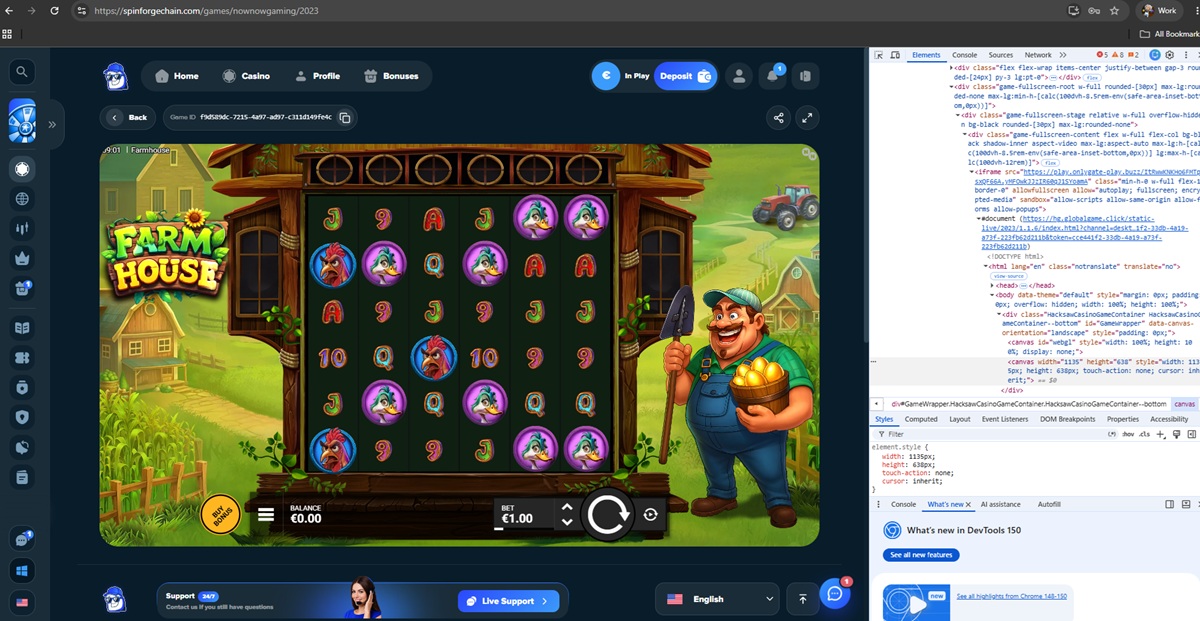The height and width of the screenshot is (621, 1200).
Task: Switch to DevTools Sources tab
Action: (1001, 55)
